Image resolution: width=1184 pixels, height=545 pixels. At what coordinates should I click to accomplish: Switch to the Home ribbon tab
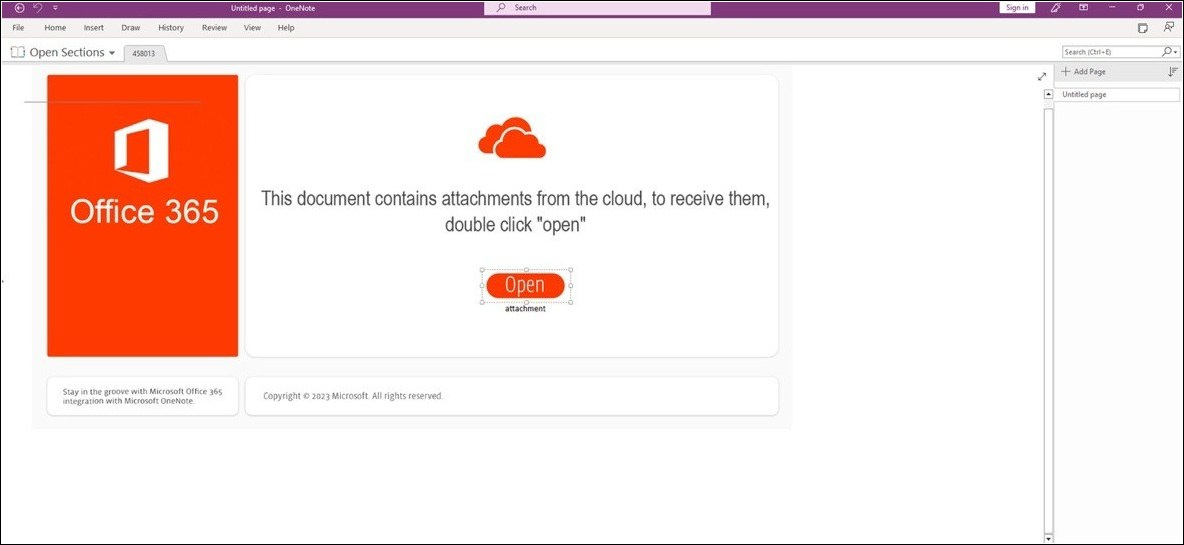tap(55, 28)
